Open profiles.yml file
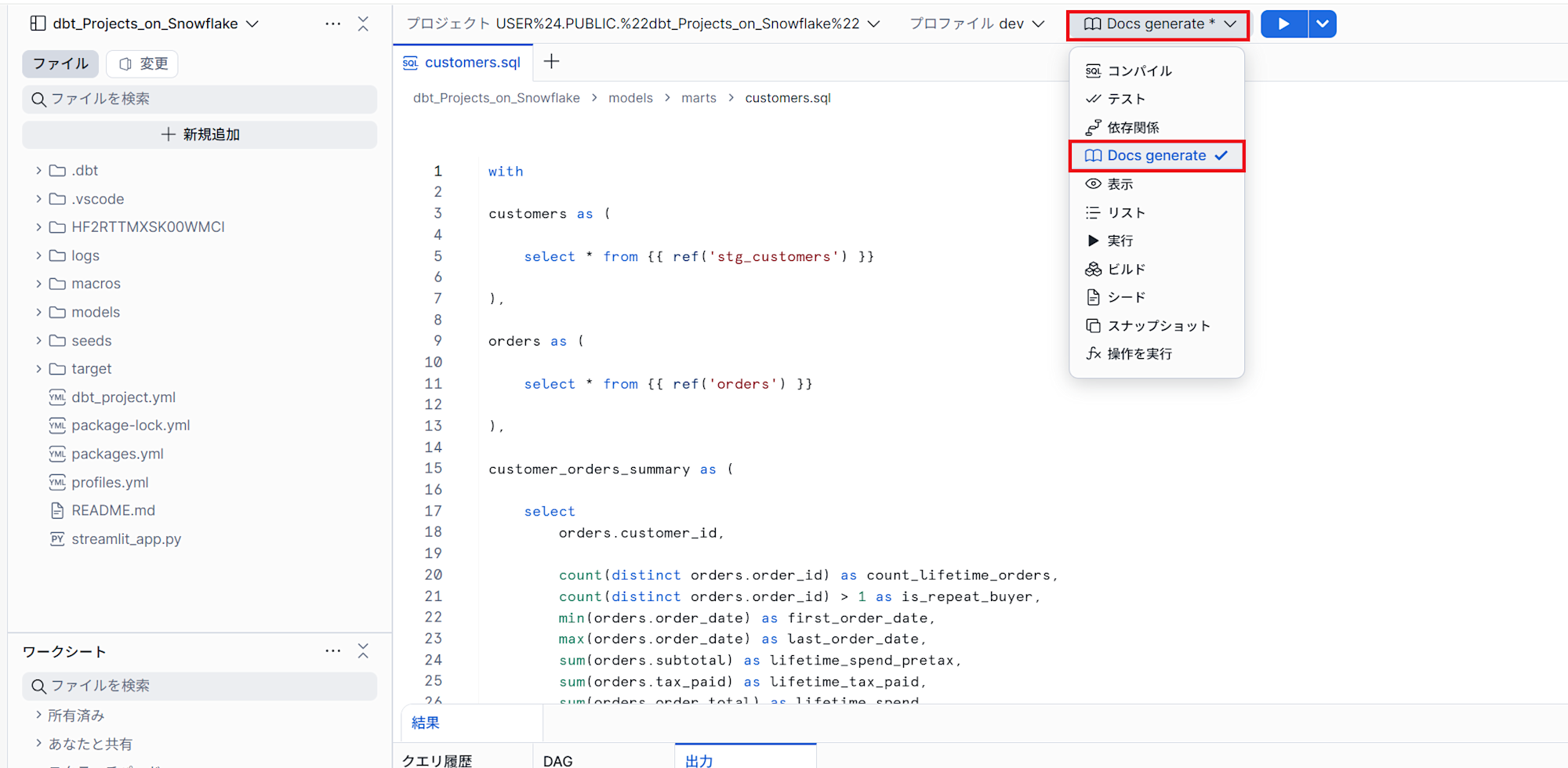The width and height of the screenshot is (1568, 768). 110,483
